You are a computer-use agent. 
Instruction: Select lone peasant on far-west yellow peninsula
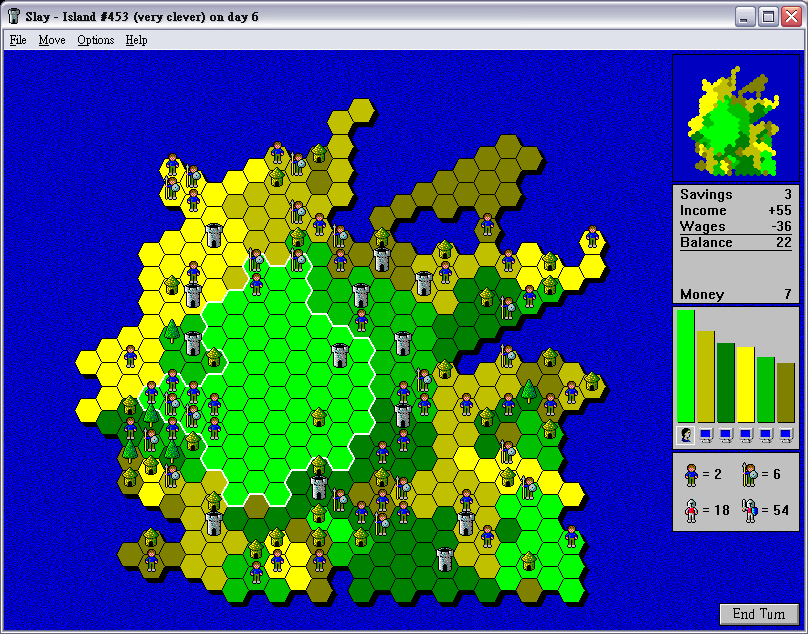[130, 356]
